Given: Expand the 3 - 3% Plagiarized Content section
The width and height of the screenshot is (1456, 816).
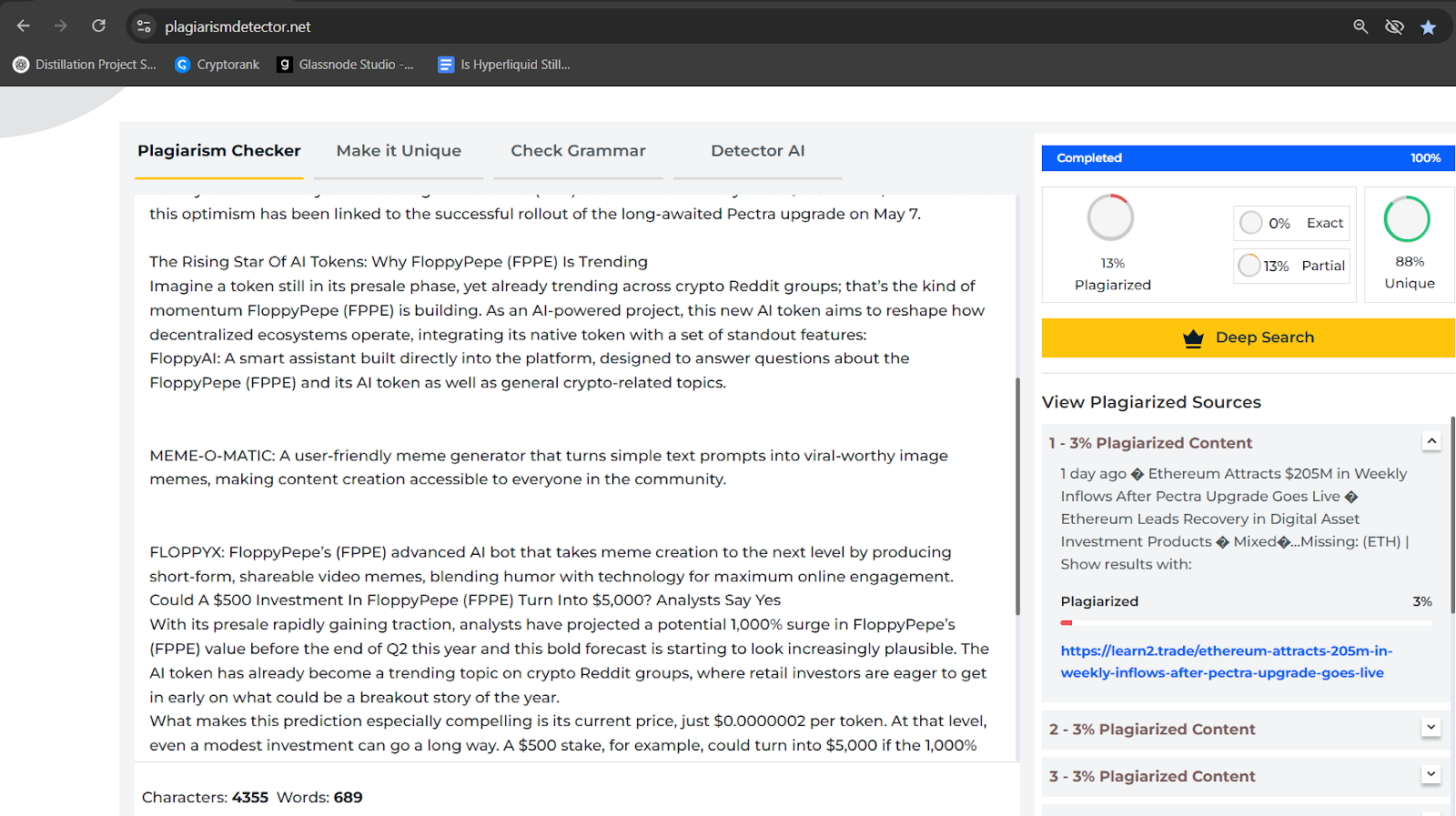Looking at the screenshot, I should (1431, 774).
